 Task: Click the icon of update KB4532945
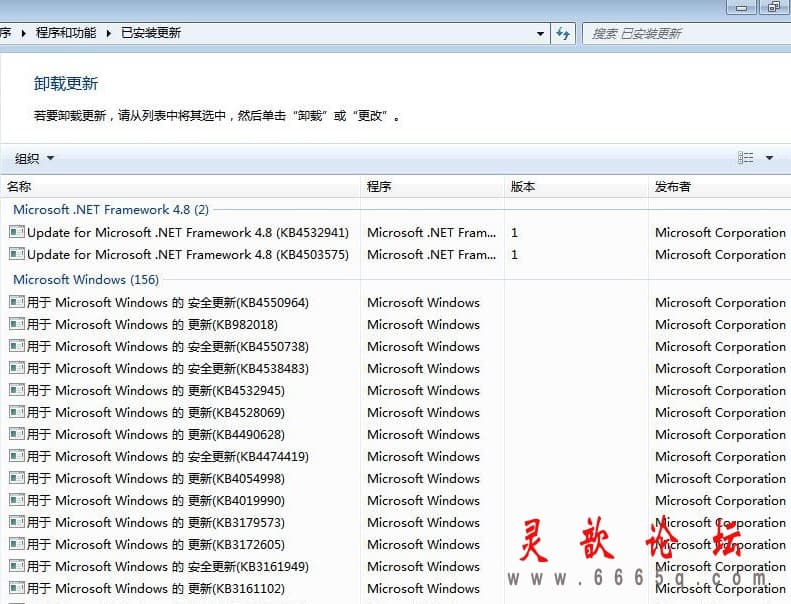(x=17, y=390)
